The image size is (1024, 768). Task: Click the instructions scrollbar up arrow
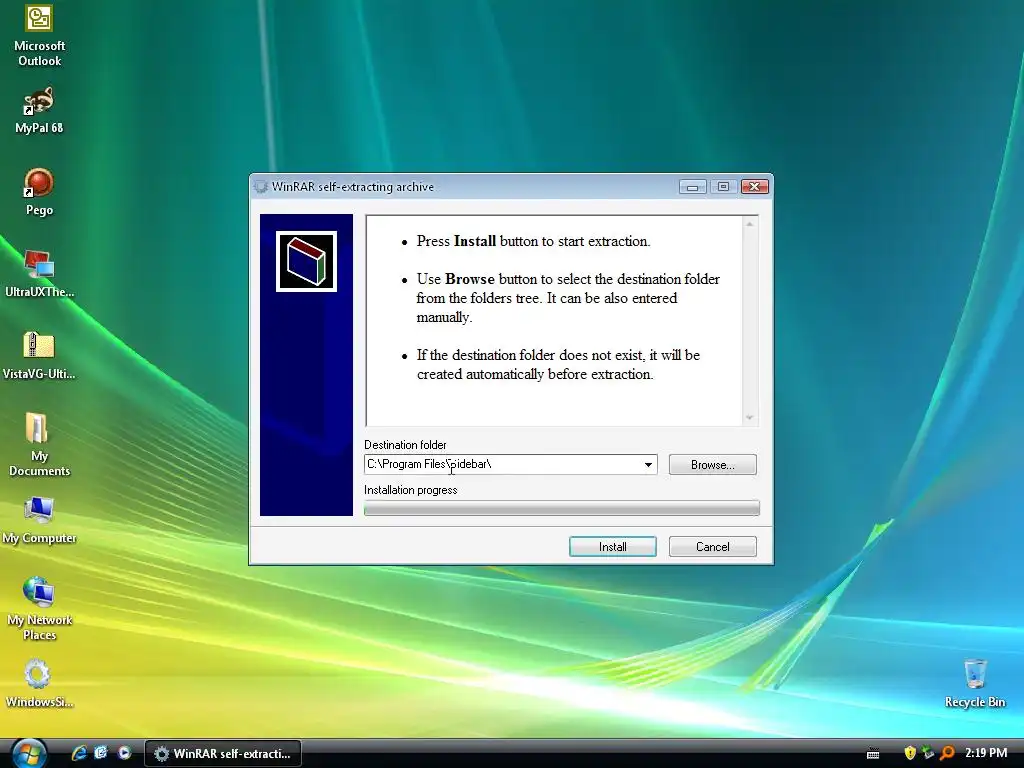(750, 225)
